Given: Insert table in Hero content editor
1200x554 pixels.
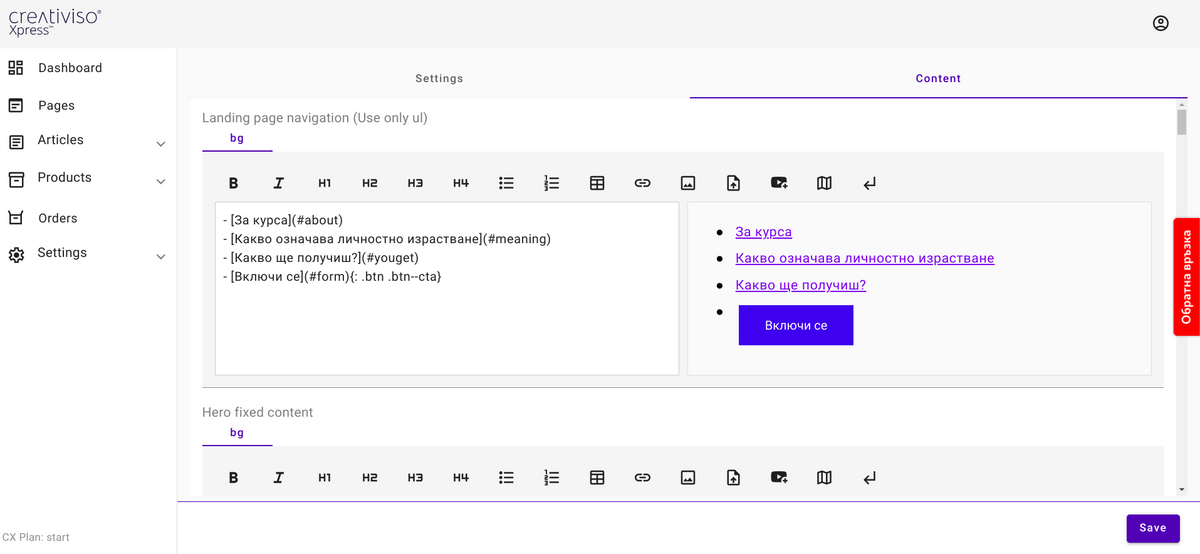Looking at the screenshot, I should [597, 478].
